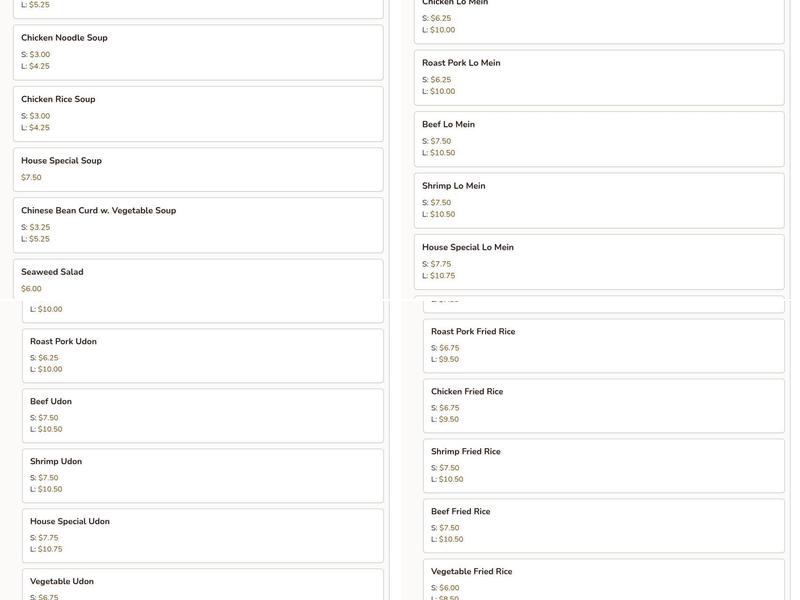Select the Roast Pork Lo Mein item
The image size is (800, 600).
point(598,77)
